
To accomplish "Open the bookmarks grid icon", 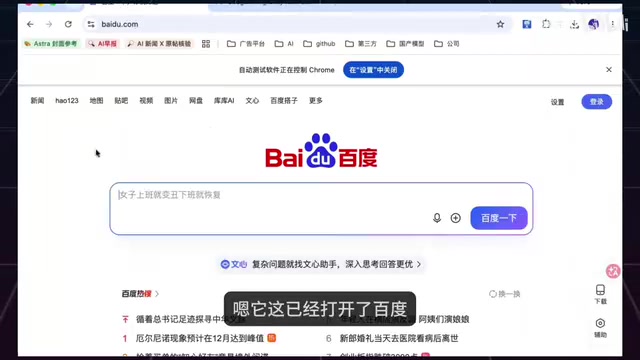I will (x=206, y=44).
